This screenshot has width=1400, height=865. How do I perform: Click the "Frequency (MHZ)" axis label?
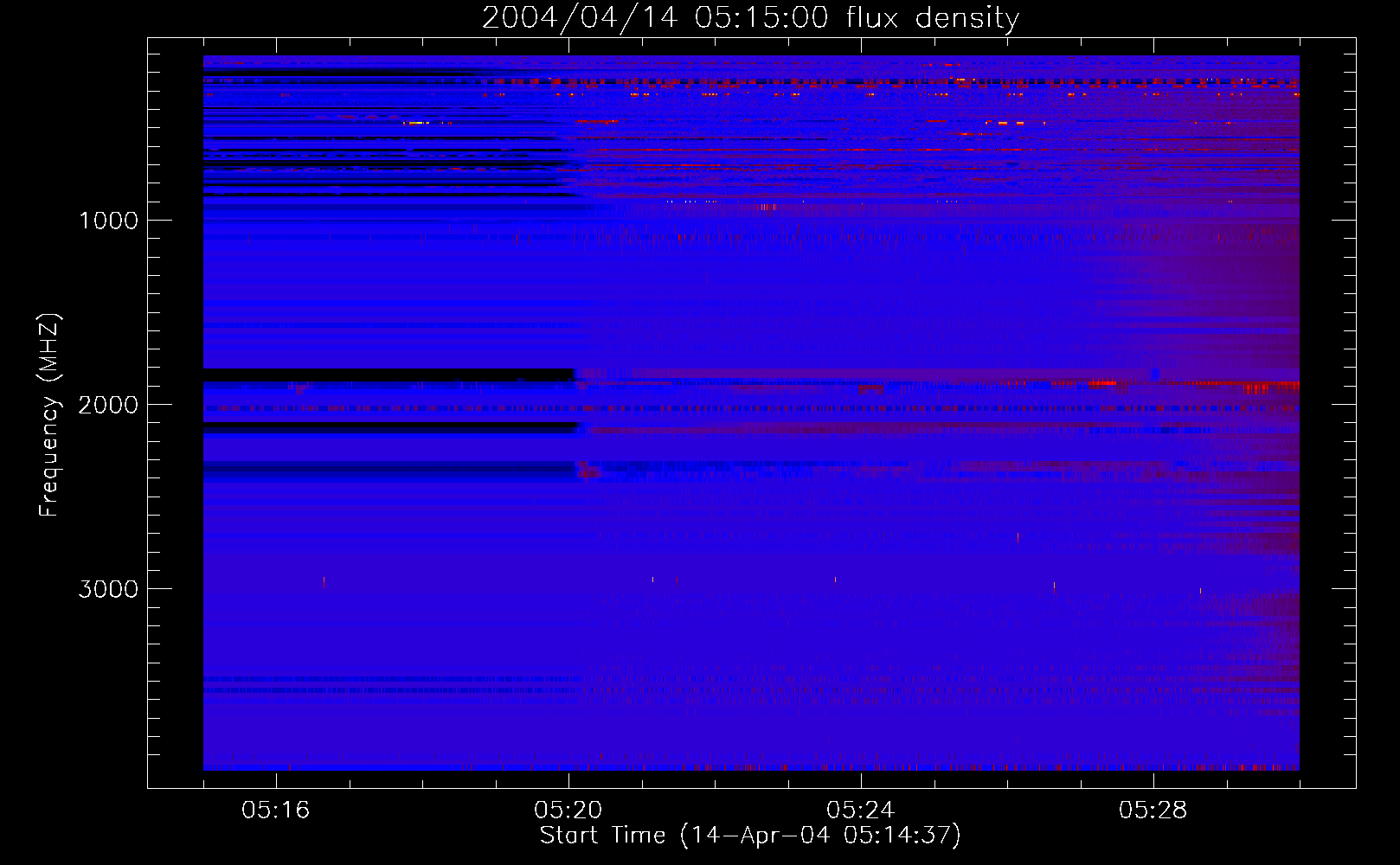click(x=49, y=415)
